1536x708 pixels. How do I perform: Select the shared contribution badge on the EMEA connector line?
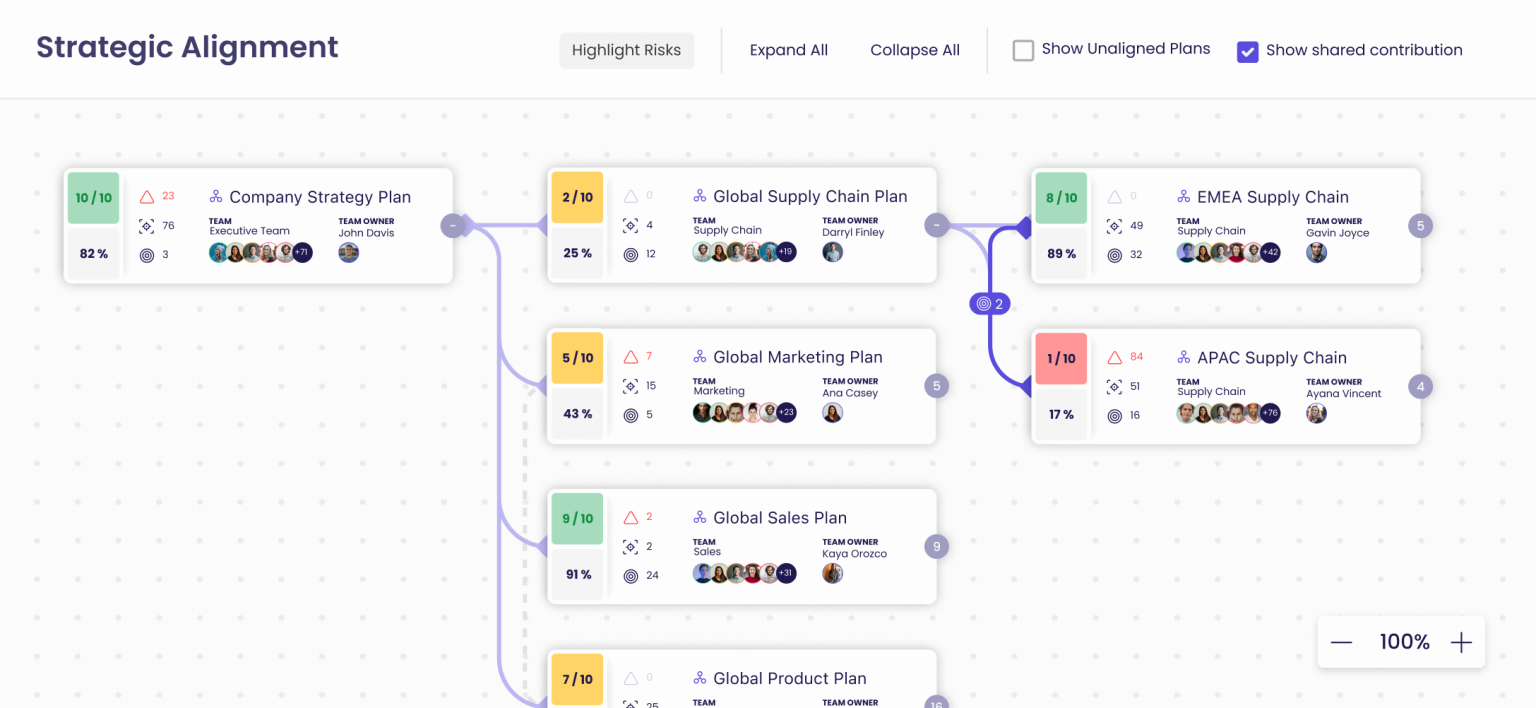tap(990, 303)
